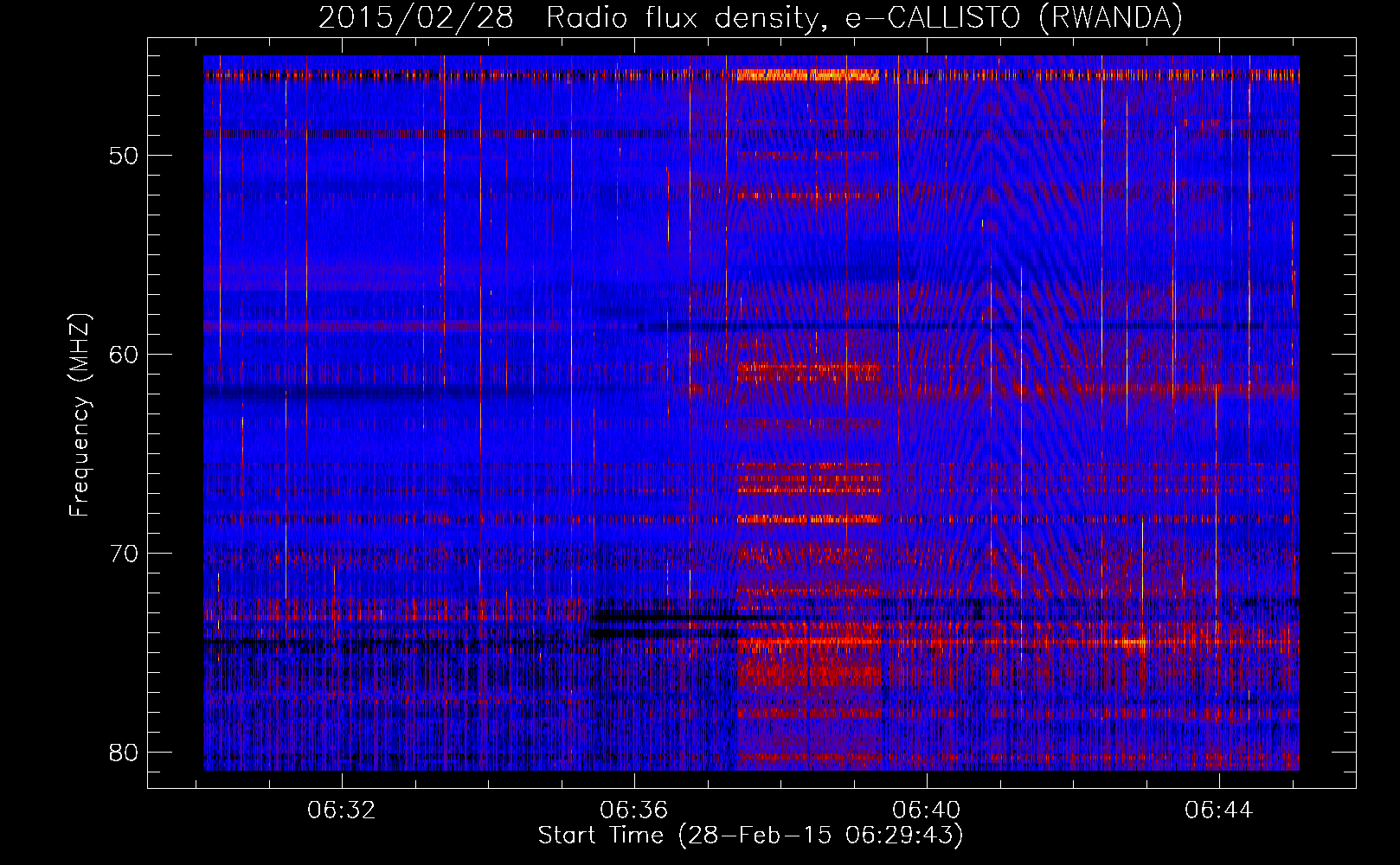
Task: Select the 70 frequency tick label
Action: coord(124,554)
